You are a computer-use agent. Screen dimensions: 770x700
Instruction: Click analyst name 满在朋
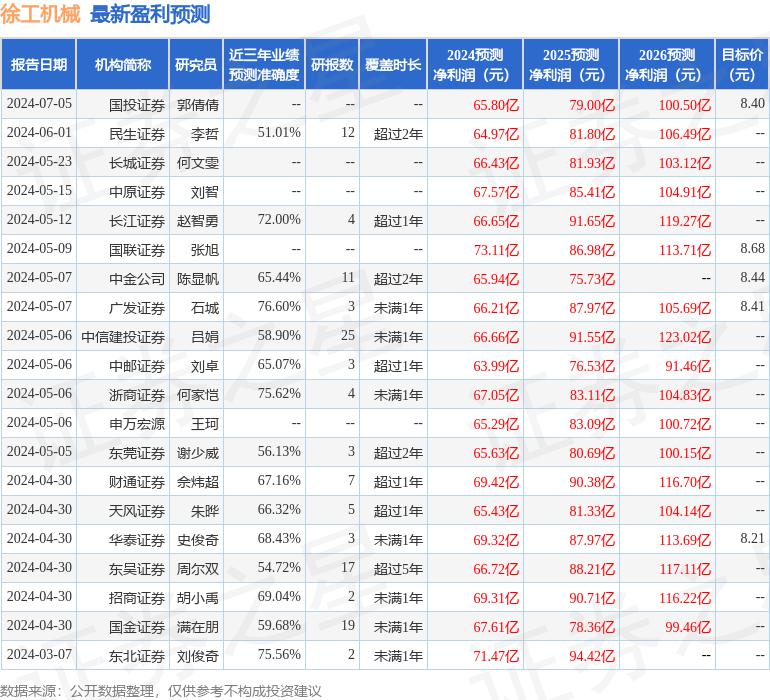[197, 627]
